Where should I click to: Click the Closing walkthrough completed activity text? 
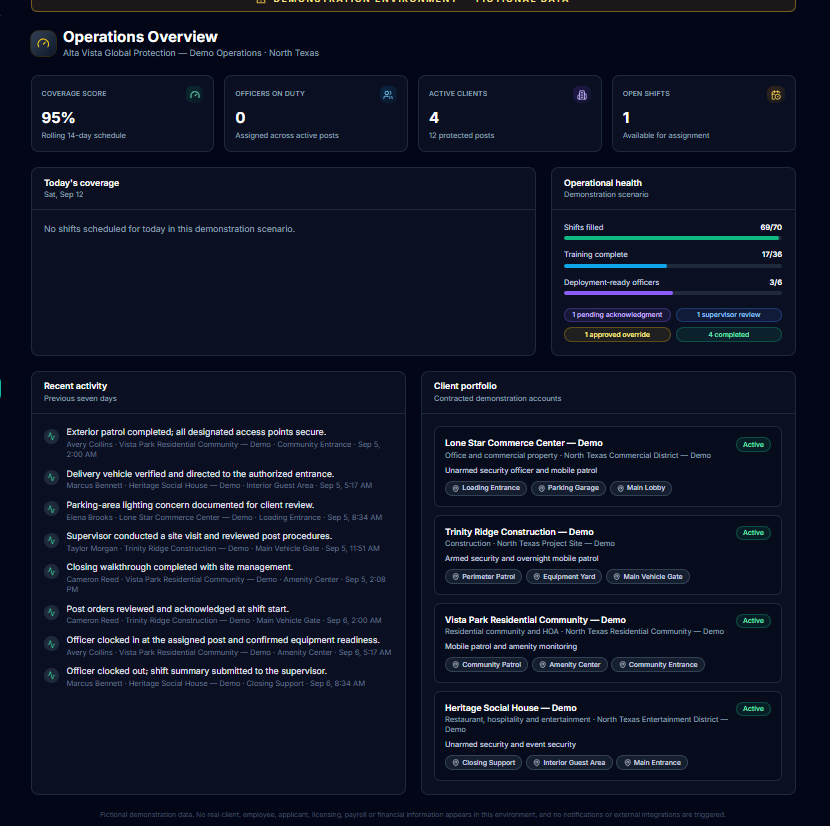[x=179, y=567]
